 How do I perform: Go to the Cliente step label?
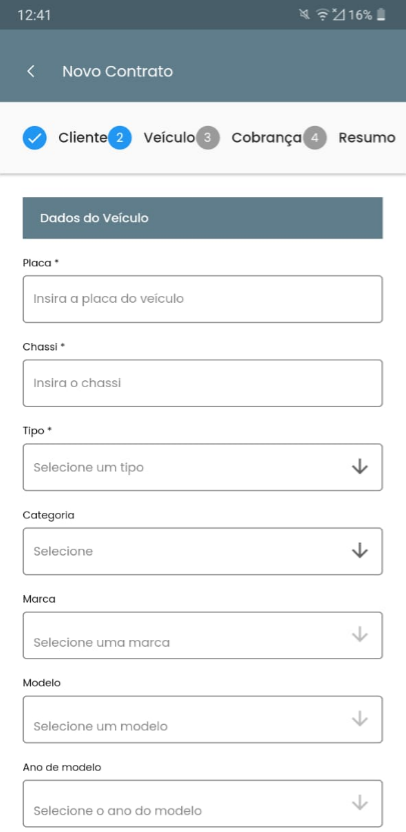pyautogui.click(x=83, y=138)
